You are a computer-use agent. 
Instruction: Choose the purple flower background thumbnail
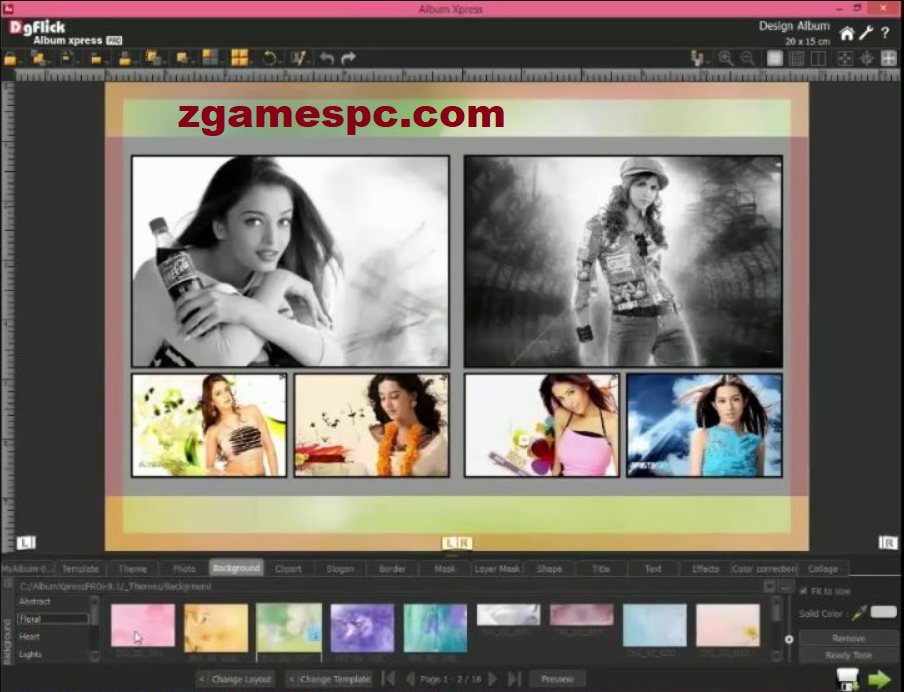tap(362, 627)
